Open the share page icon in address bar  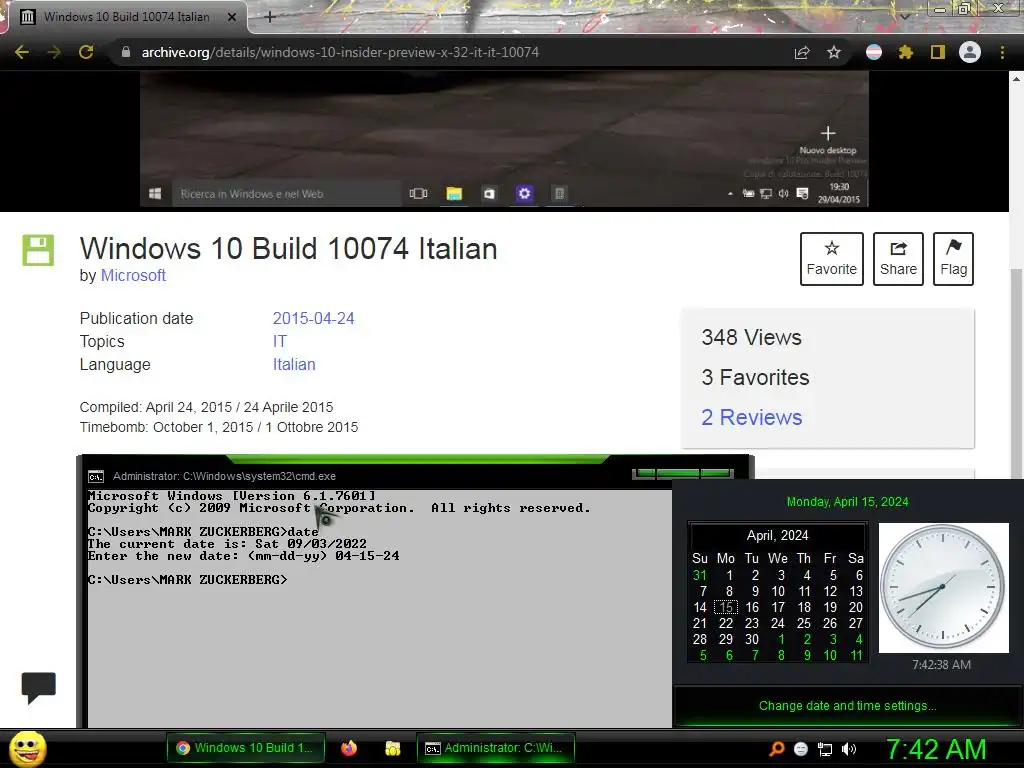point(802,52)
